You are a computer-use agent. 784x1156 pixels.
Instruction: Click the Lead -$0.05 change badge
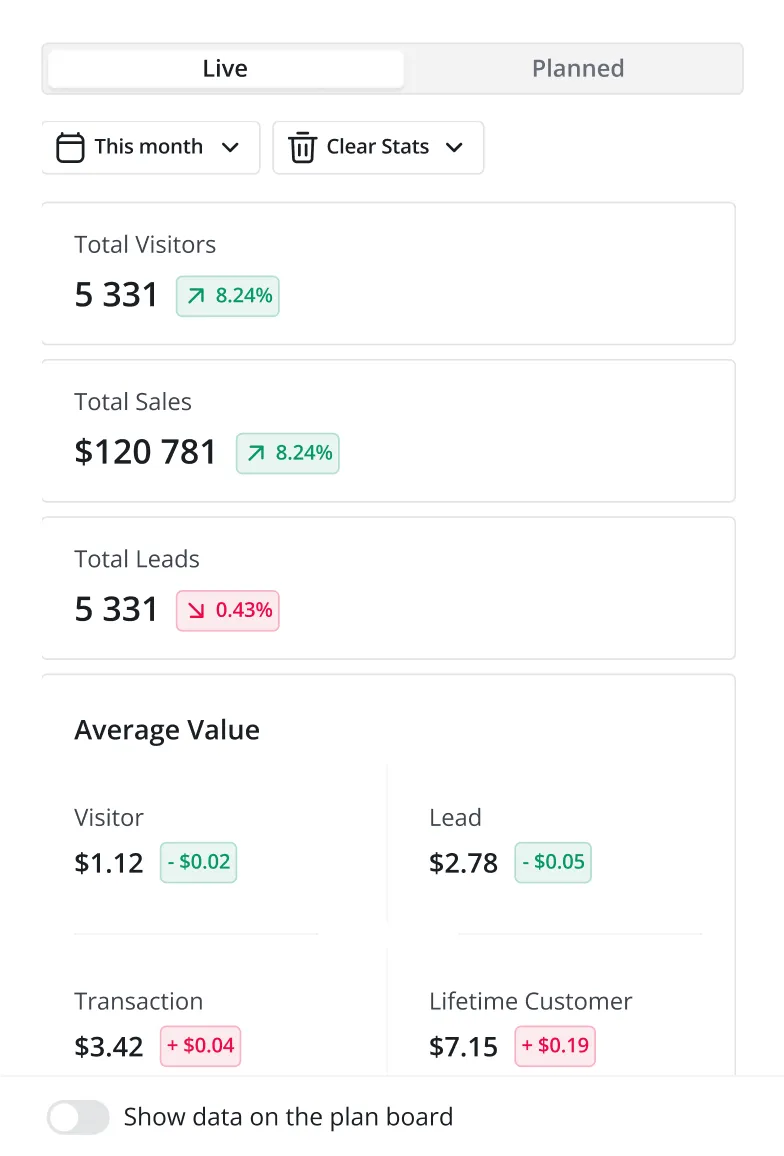pyautogui.click(x=553, y=862)
